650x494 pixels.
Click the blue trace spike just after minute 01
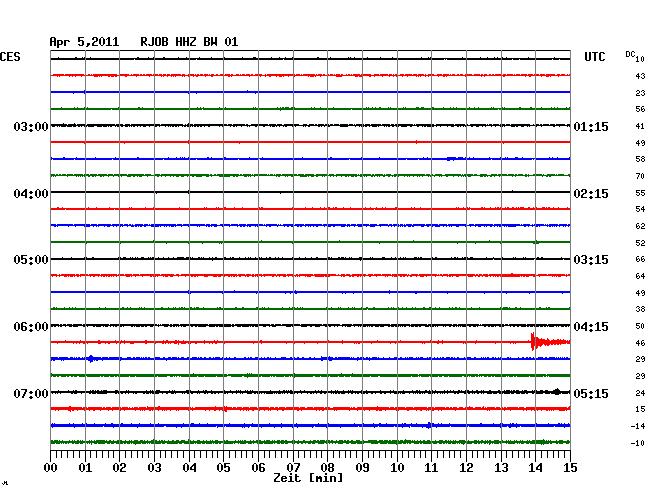91,358
